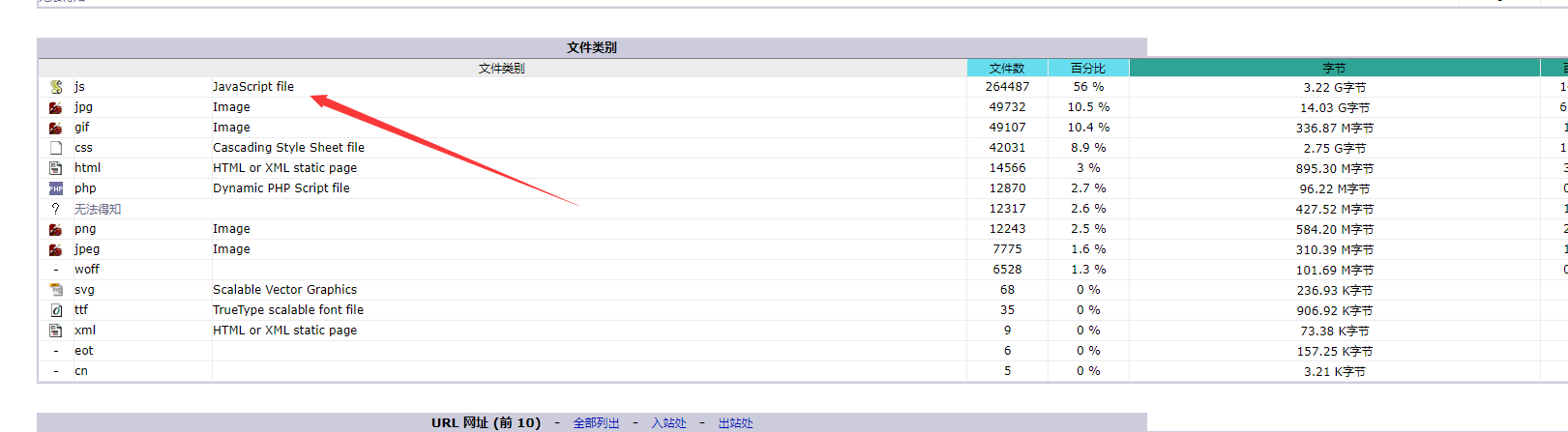The image size is (1568, 432).
Task: Click the xml page icon
Action: pyautogui.click(x=56, y=331)
